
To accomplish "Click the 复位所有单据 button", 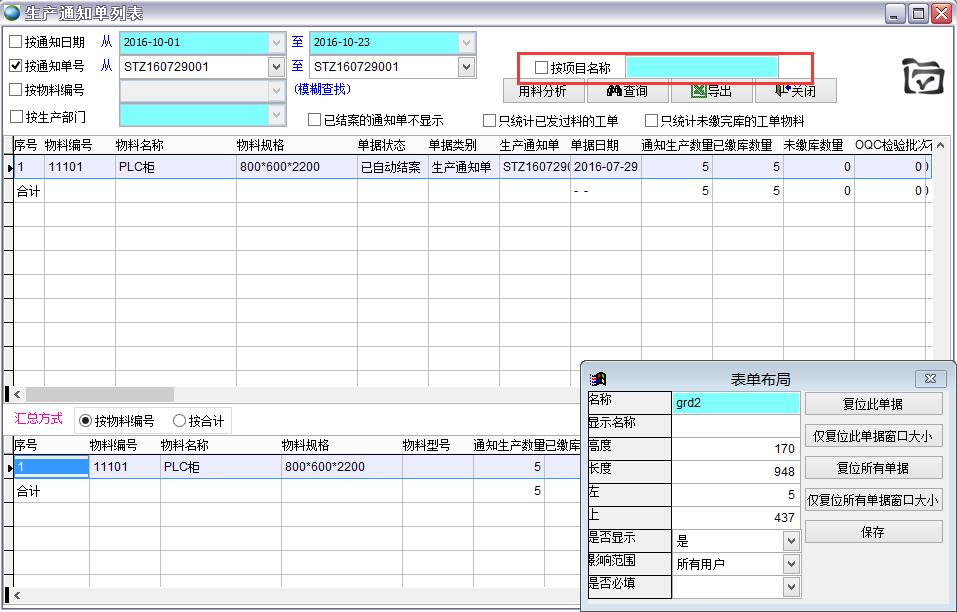I will [x=873, y=468].
